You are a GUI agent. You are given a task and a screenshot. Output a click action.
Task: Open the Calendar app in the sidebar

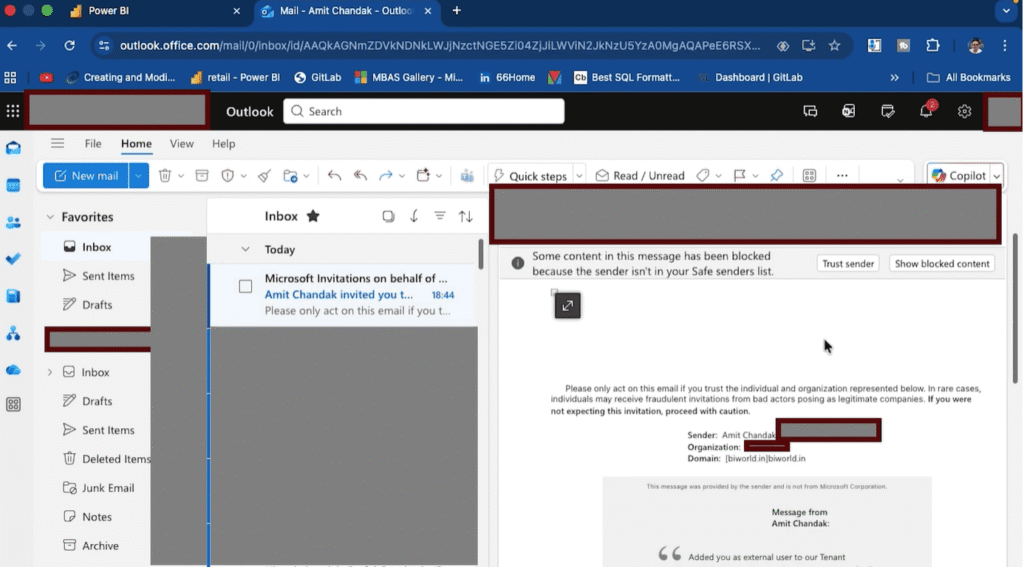13,186
